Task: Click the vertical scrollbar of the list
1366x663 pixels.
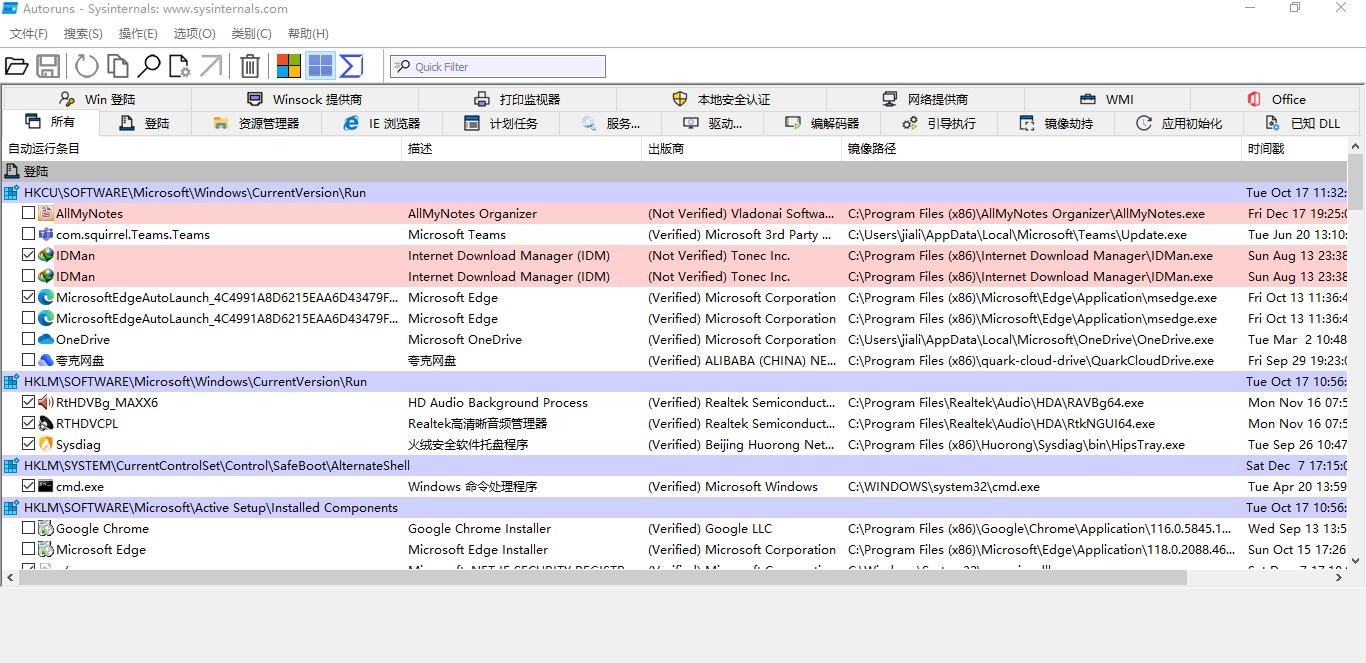Action: click(1356, 354)
